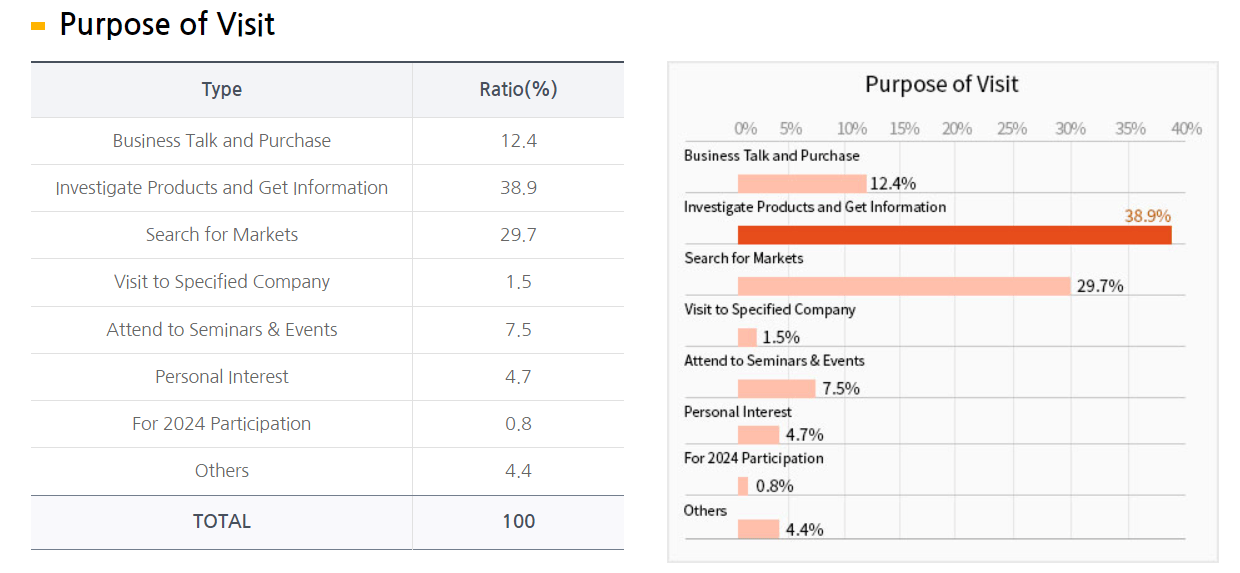Click the Attend to Seminars & Events bar
The width and height of the screenshot is (1240, 573).
777,389
